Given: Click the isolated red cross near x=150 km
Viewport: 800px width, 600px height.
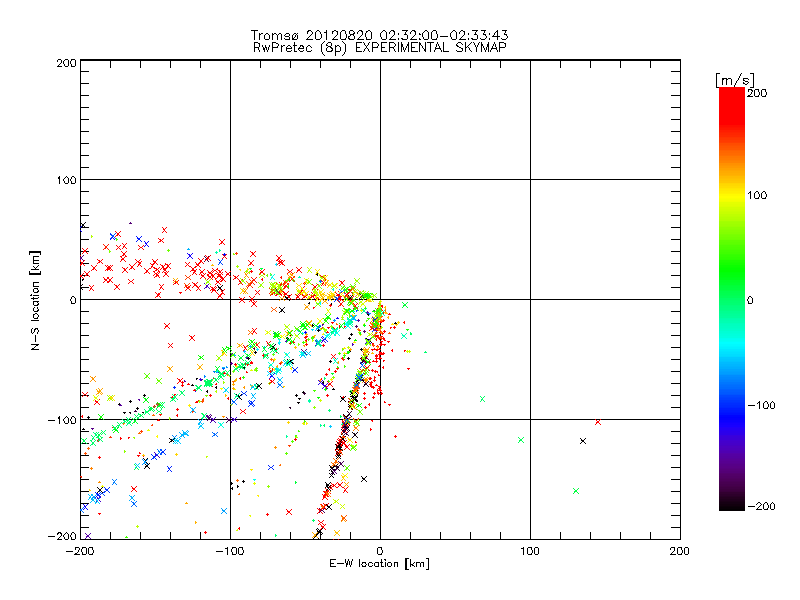Looking at the screenshot, I should pos(598,422).
